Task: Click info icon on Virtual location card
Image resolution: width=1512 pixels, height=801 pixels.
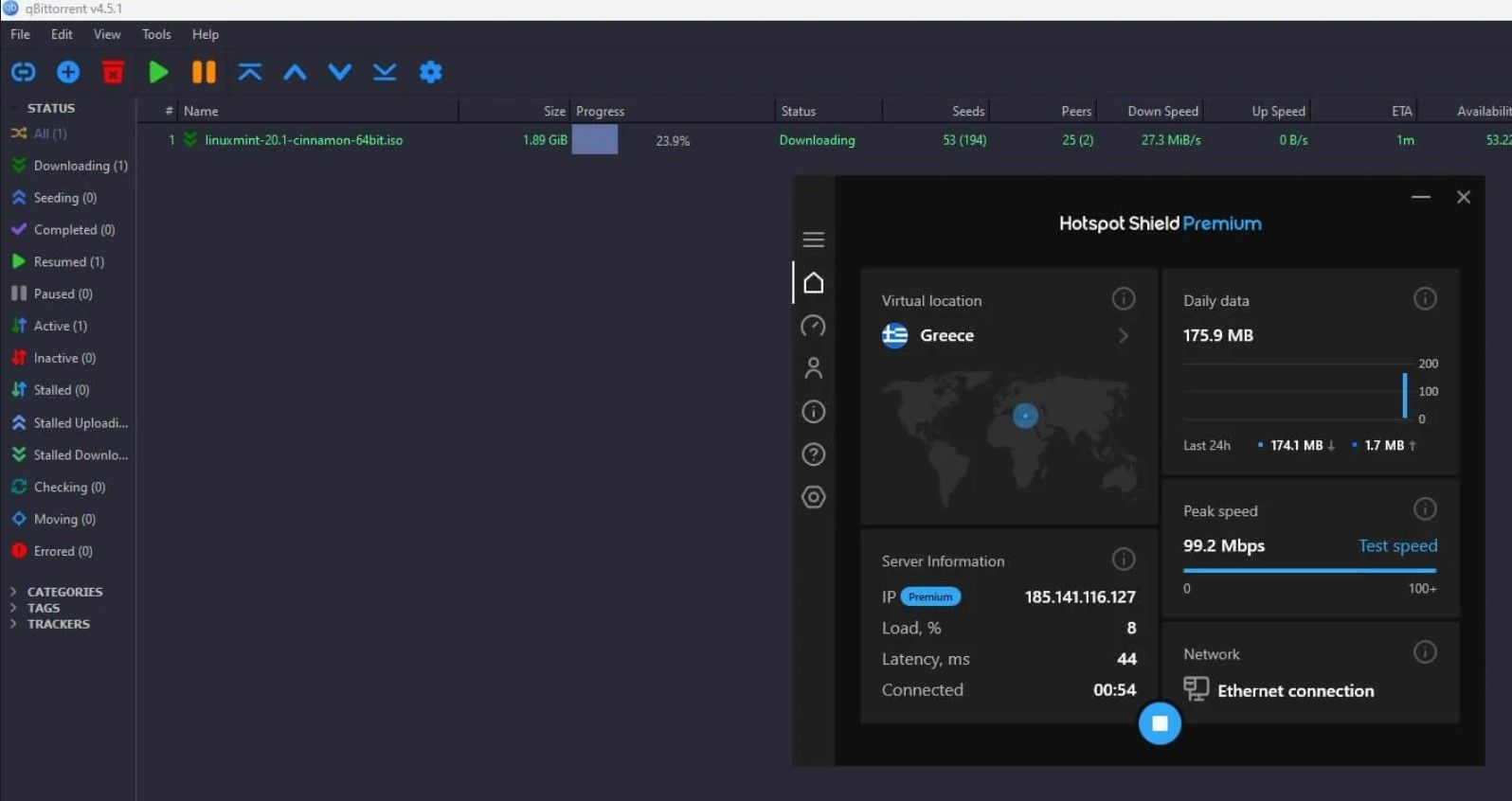Action: click(x=1124, y=299)
